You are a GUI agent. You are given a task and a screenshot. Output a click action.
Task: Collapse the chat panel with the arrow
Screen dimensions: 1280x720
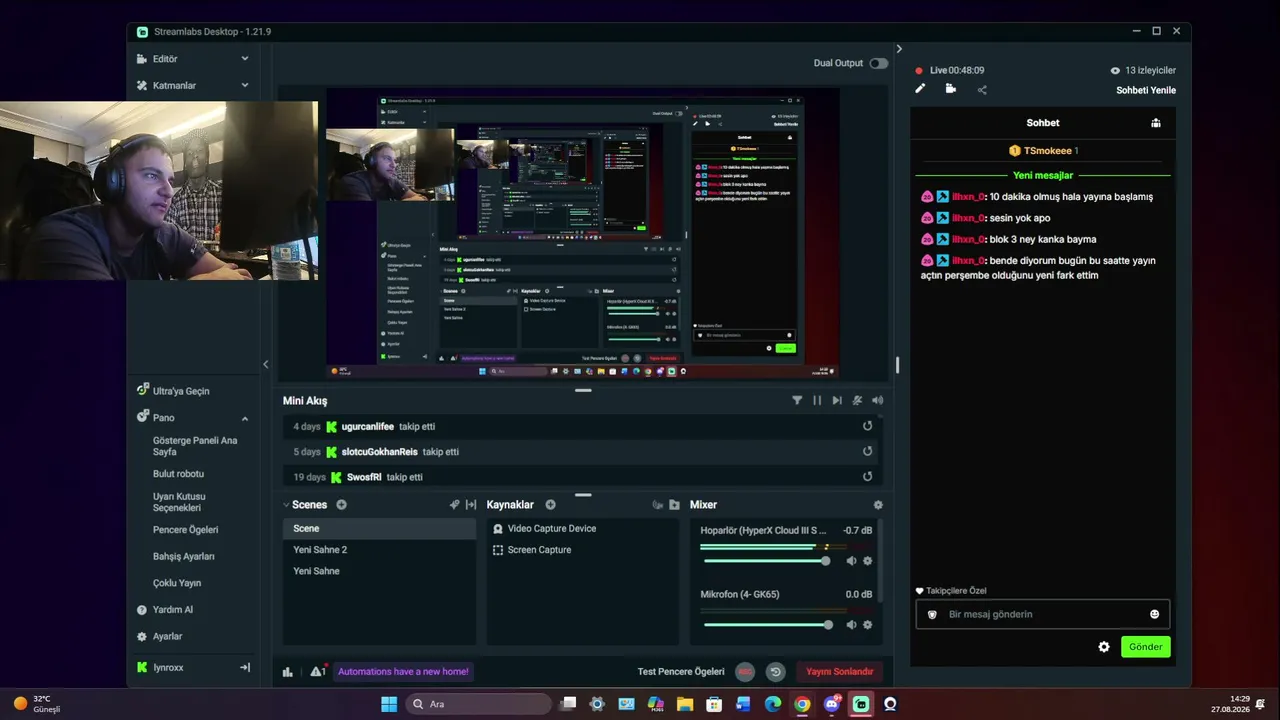tap(899, 49)
